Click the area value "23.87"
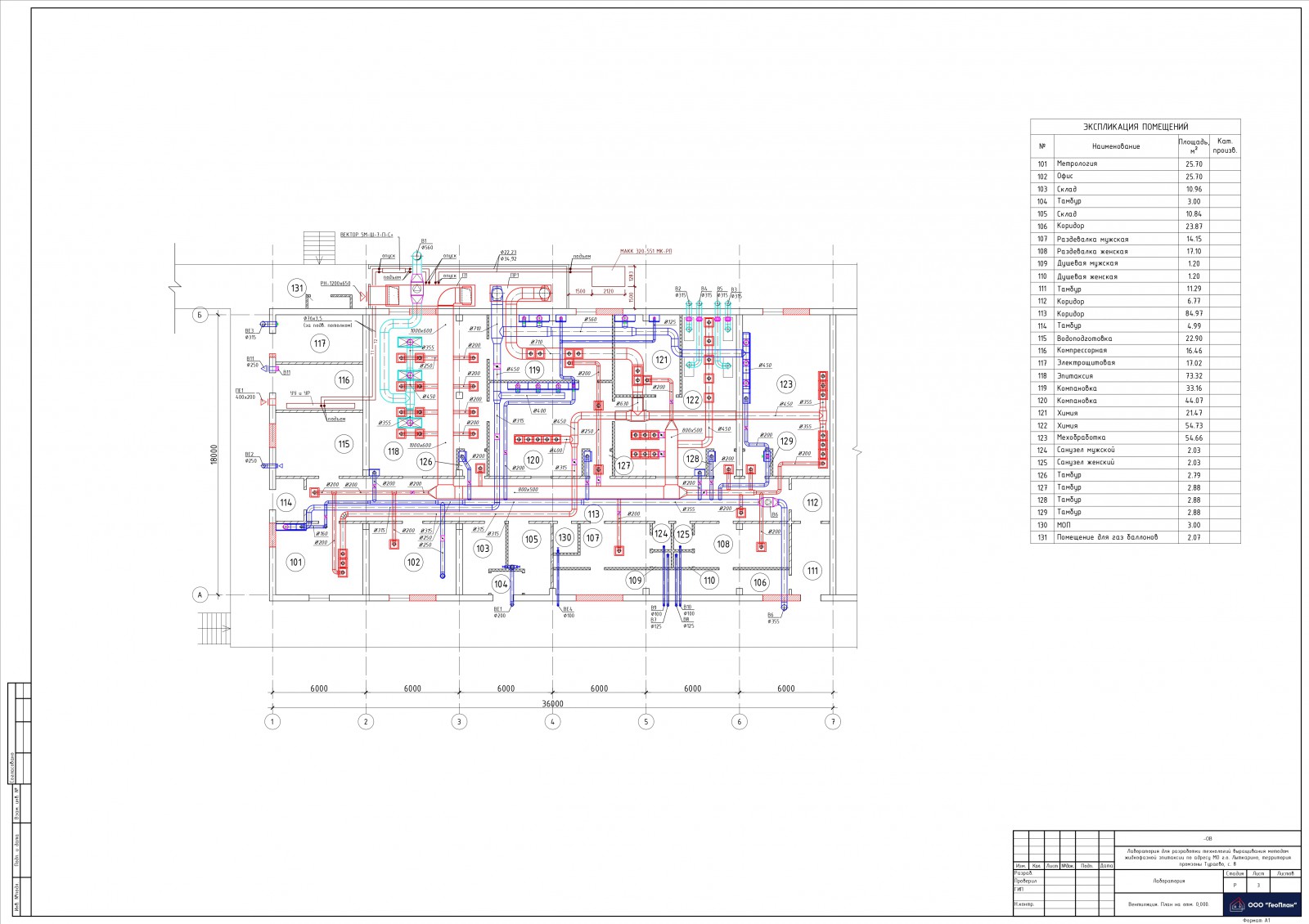This screenshot has height=924, width=1309. 1194,226
